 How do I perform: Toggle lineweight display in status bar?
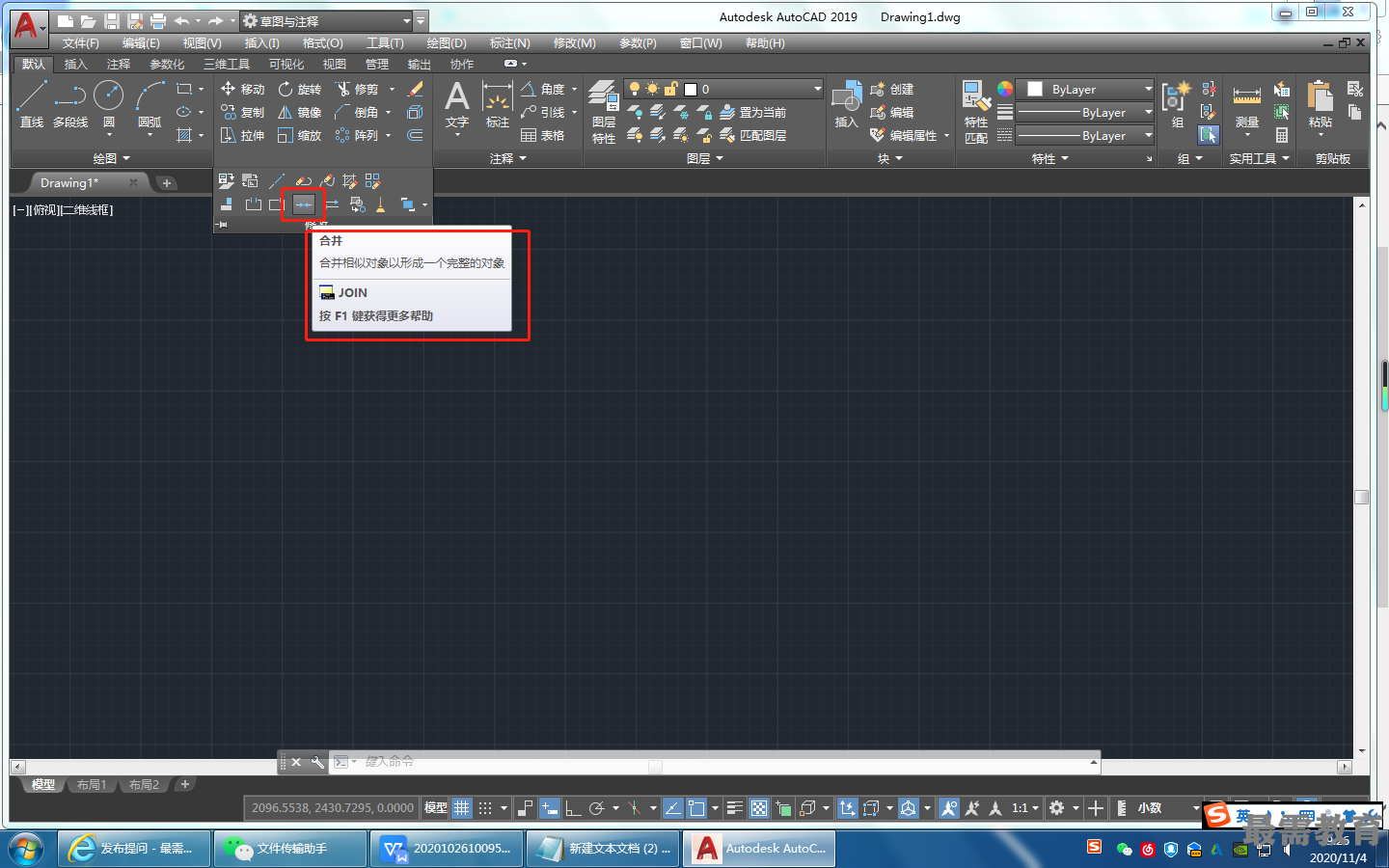click(x=735, y=808)
